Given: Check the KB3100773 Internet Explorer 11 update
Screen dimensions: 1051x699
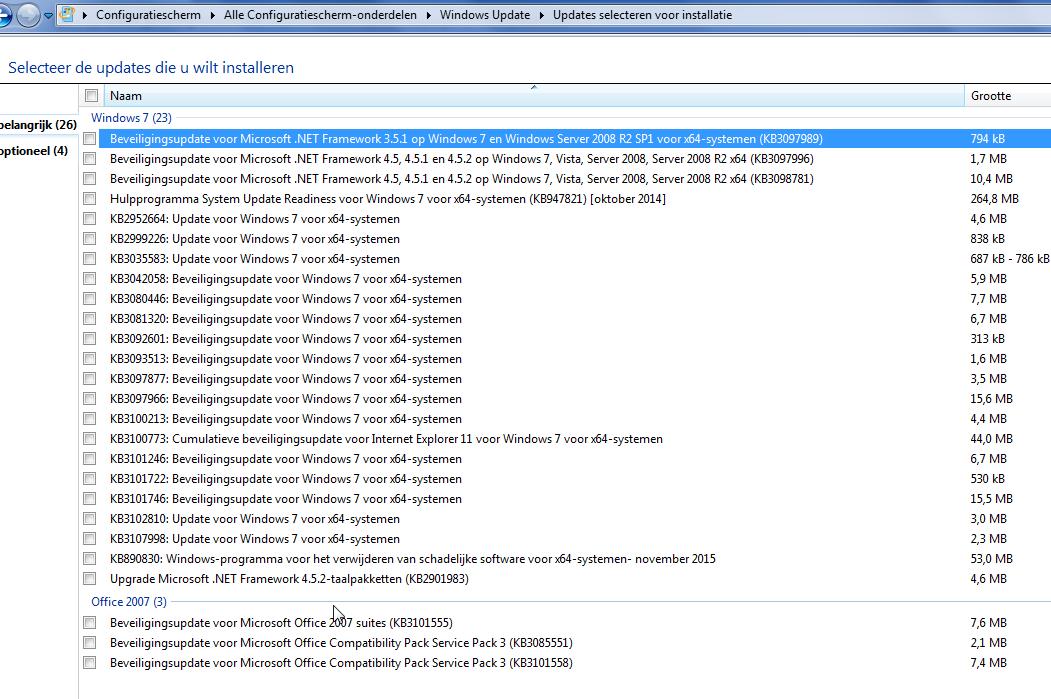Looking at the screenshot, I should [x=90, y=438].
